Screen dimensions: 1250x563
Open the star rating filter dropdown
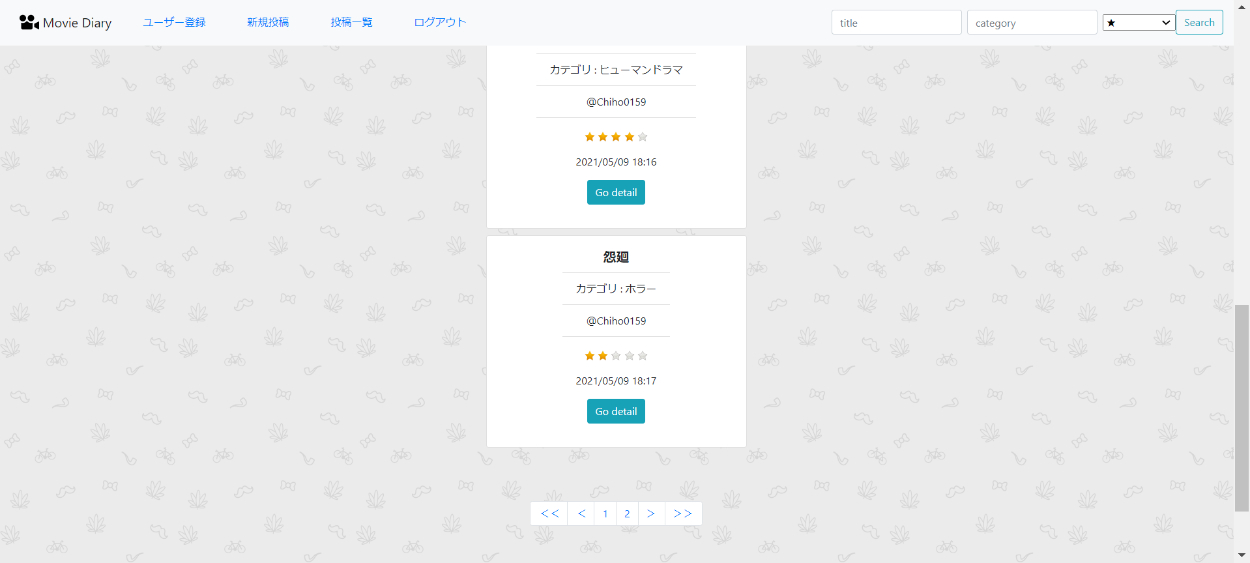point(1138,23)
